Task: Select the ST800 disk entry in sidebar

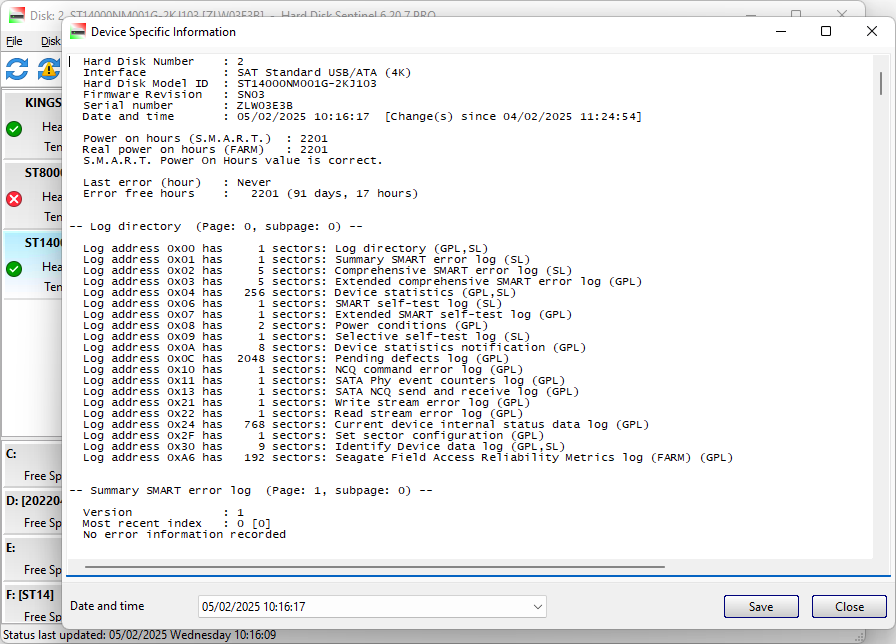Action: tap(33, 195)
